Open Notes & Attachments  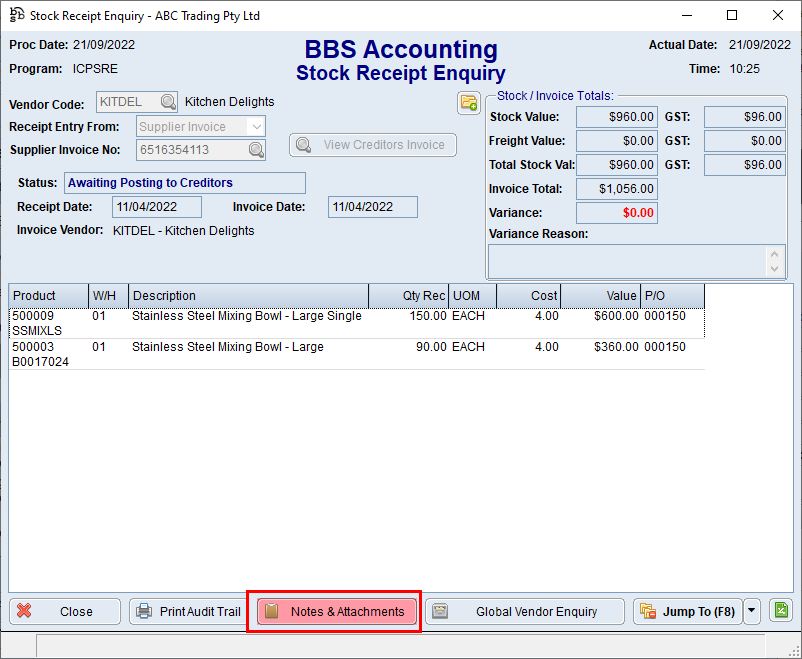[x=333, y=610]
